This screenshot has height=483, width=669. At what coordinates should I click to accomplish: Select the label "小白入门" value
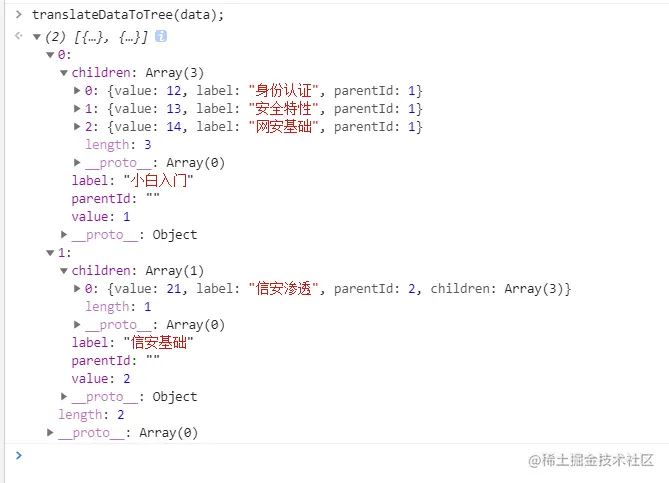click(158, 180)
